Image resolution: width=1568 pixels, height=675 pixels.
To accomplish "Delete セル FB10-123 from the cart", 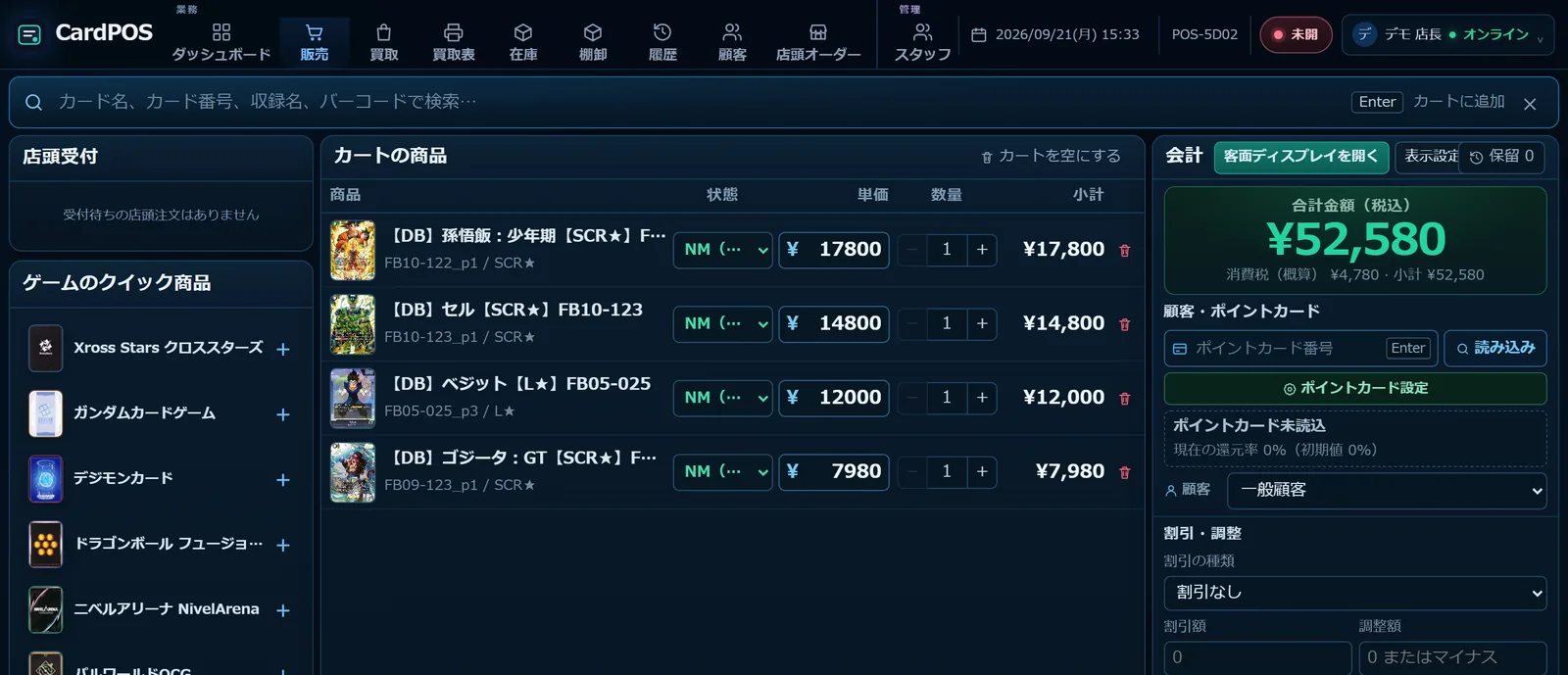I will [1125, 324].
